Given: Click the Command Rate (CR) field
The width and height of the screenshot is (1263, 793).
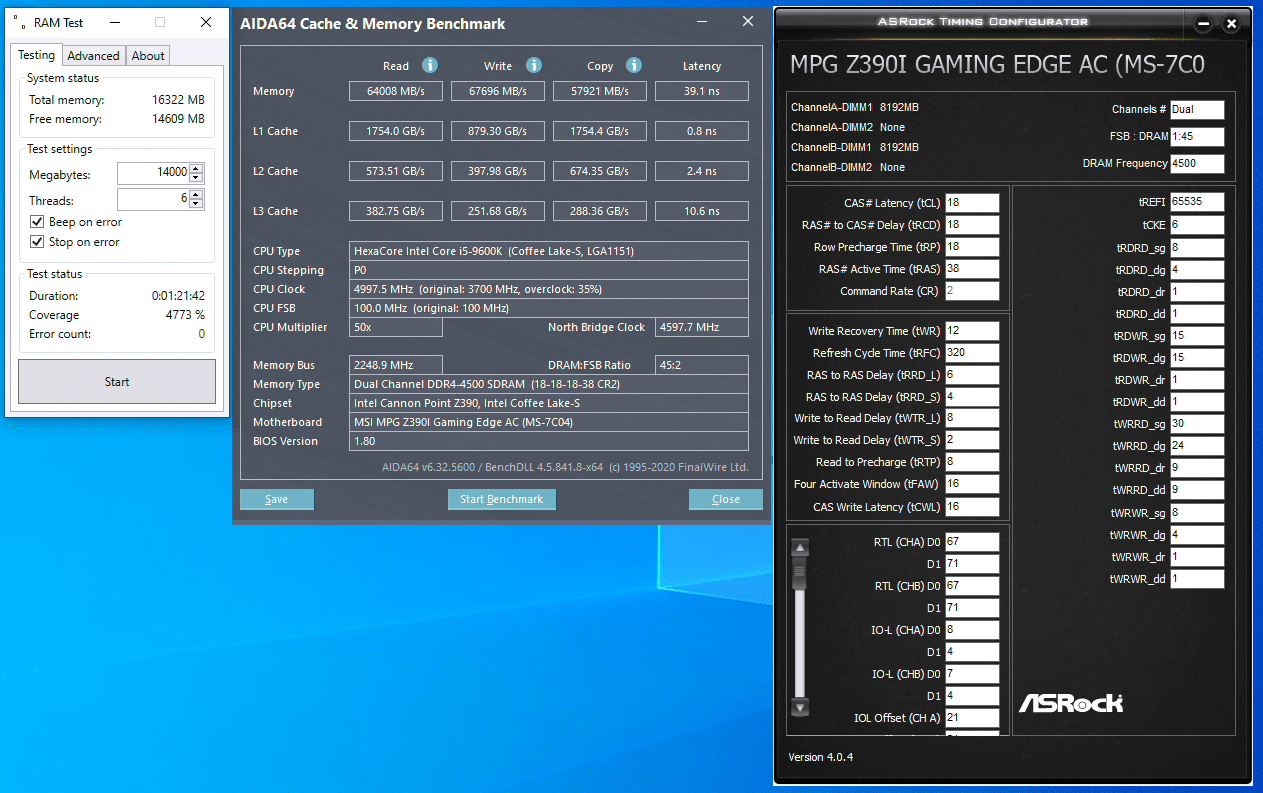Looking at the screenshot, I should pos(972,291).
